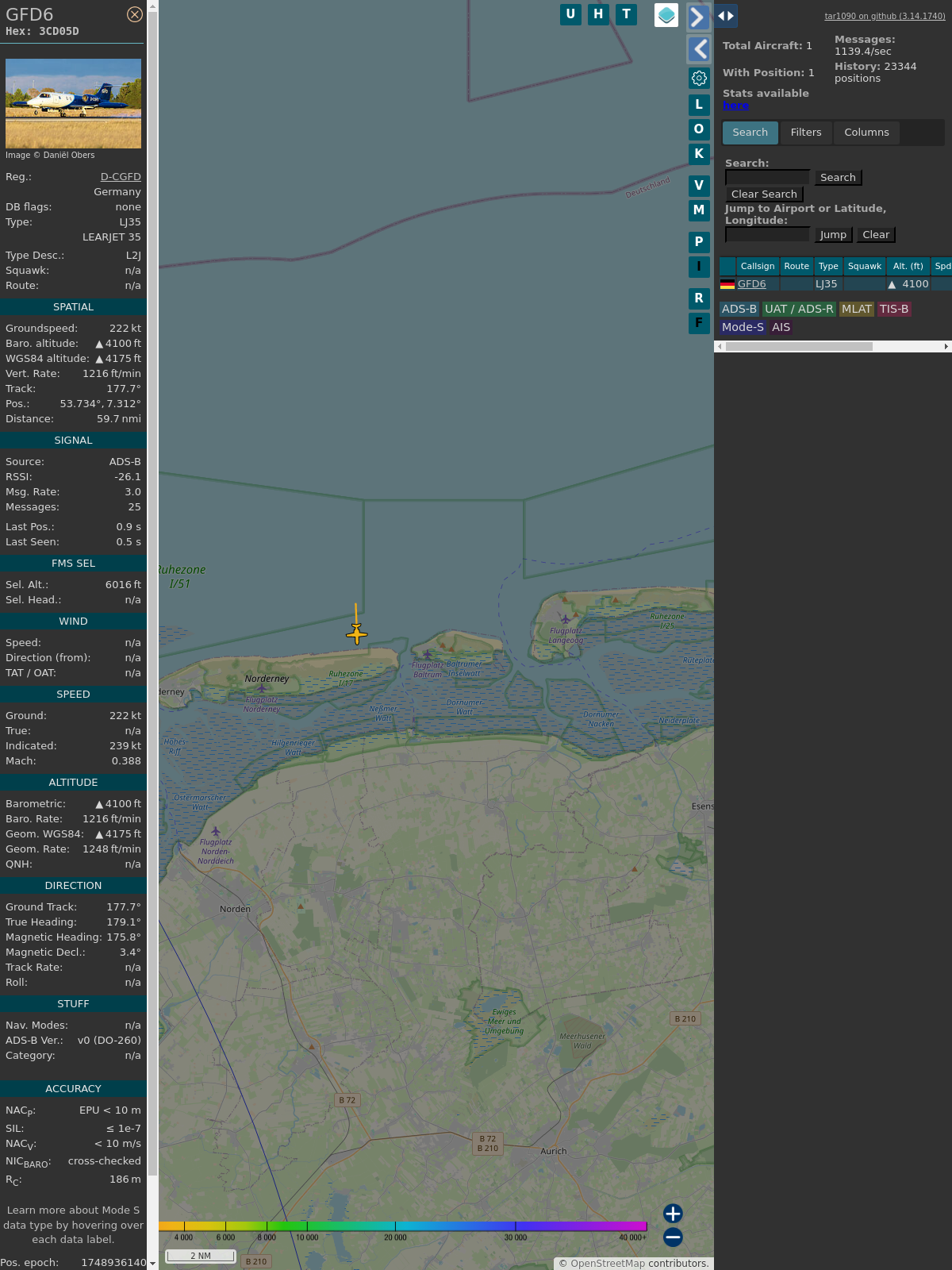Open tar1090 on github link

click(885, 16)
